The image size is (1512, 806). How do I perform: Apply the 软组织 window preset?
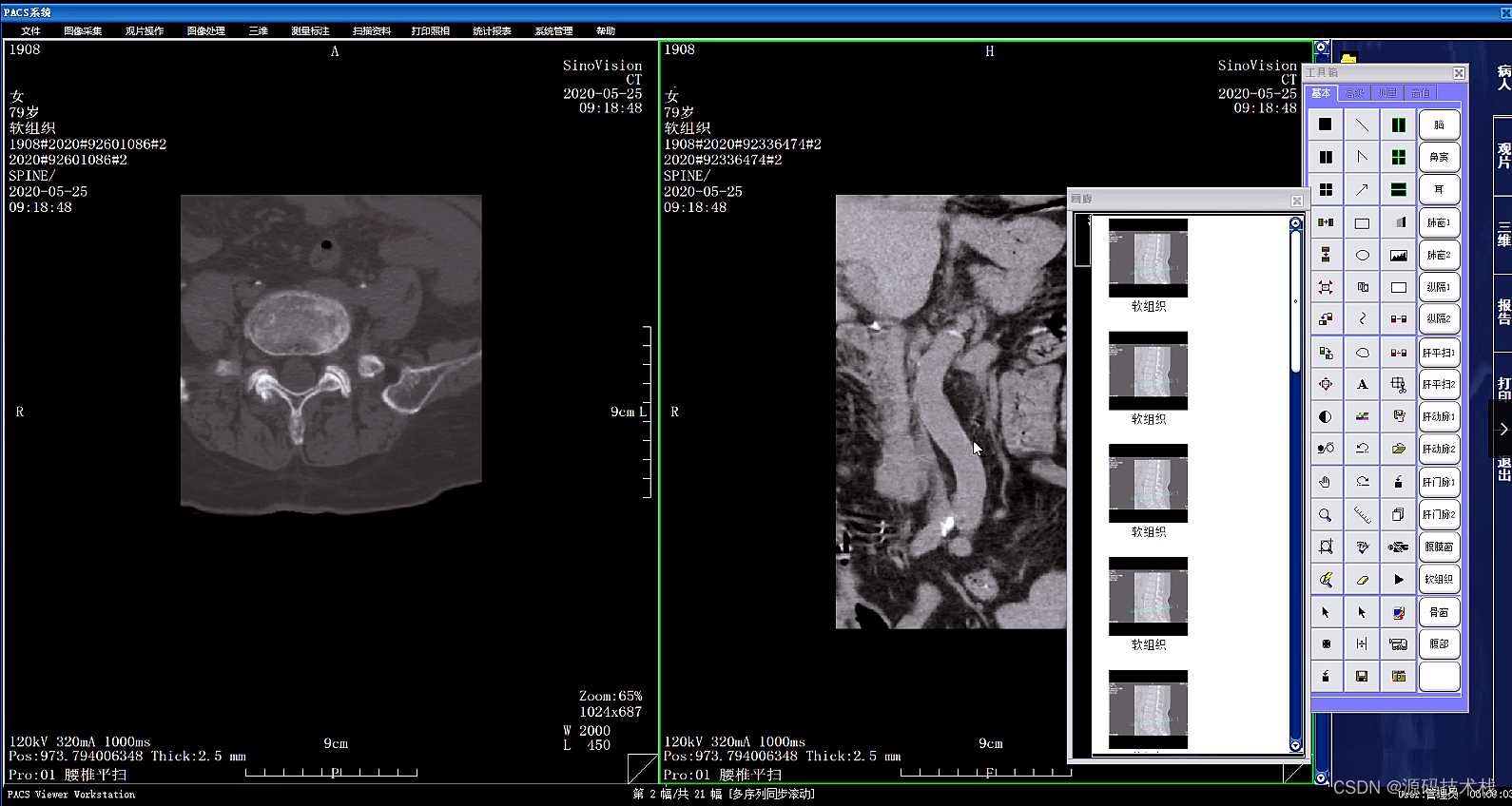click(x=1439, y=579)
